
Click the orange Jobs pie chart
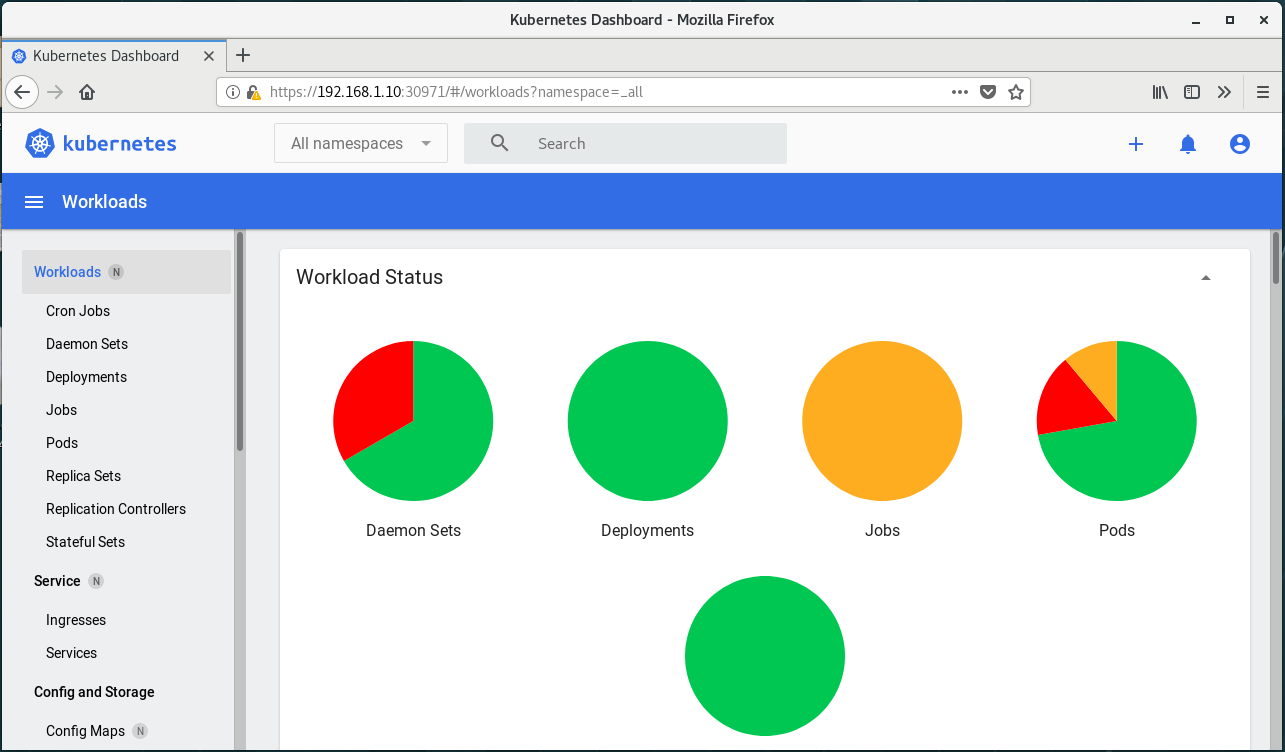tap(882, 421)
